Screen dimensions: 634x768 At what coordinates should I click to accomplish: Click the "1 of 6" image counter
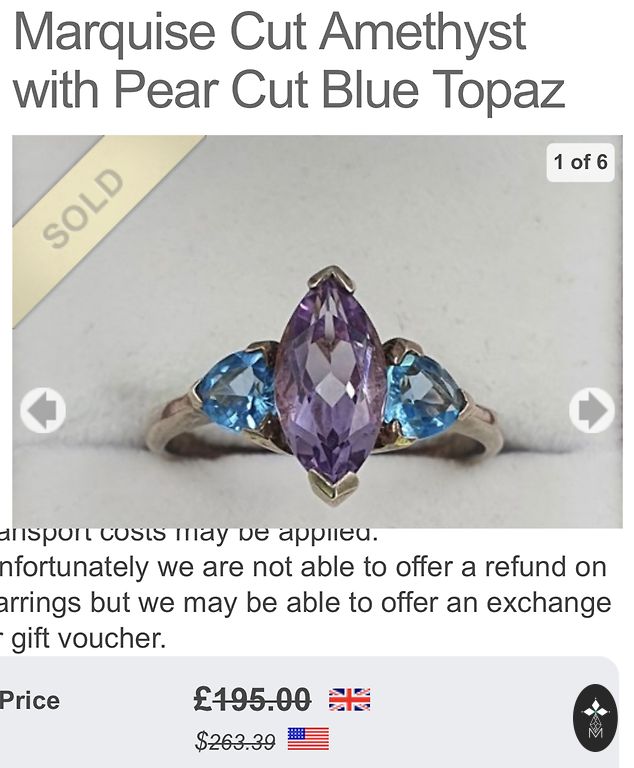[x=580, y=162]
